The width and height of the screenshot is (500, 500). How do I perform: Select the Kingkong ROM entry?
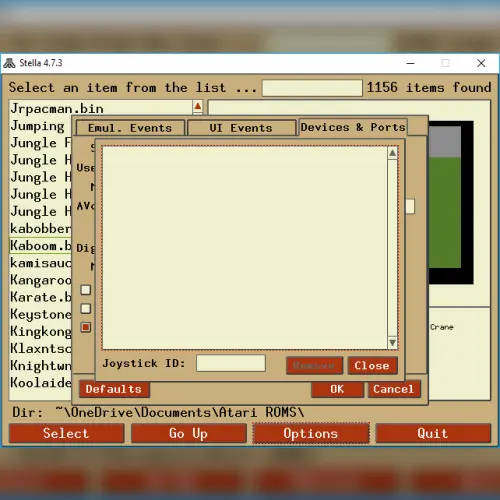41,331
